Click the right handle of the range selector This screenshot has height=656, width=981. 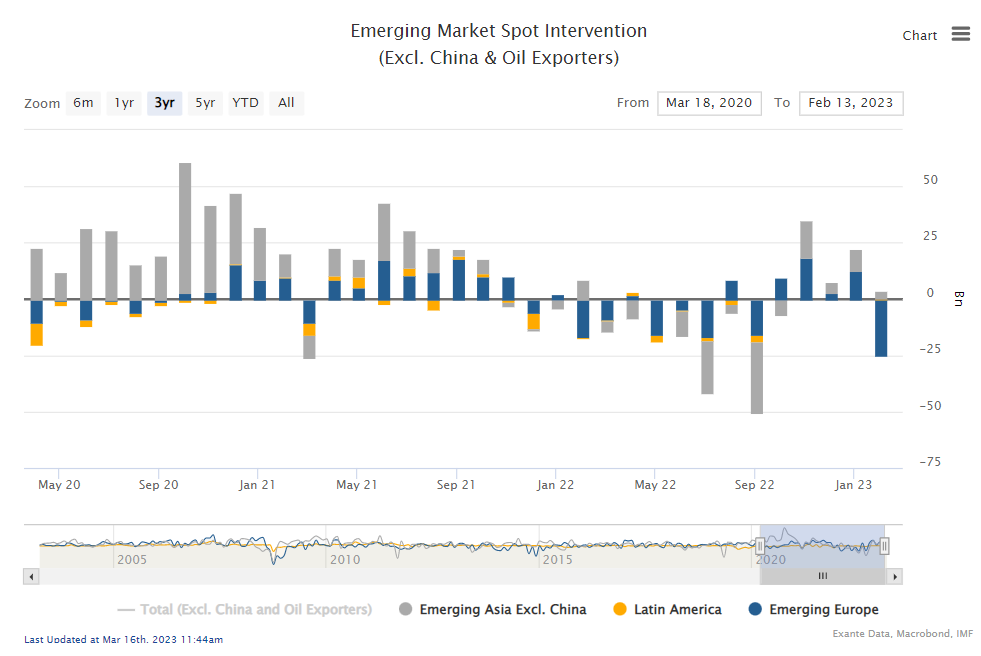point(884,546)
